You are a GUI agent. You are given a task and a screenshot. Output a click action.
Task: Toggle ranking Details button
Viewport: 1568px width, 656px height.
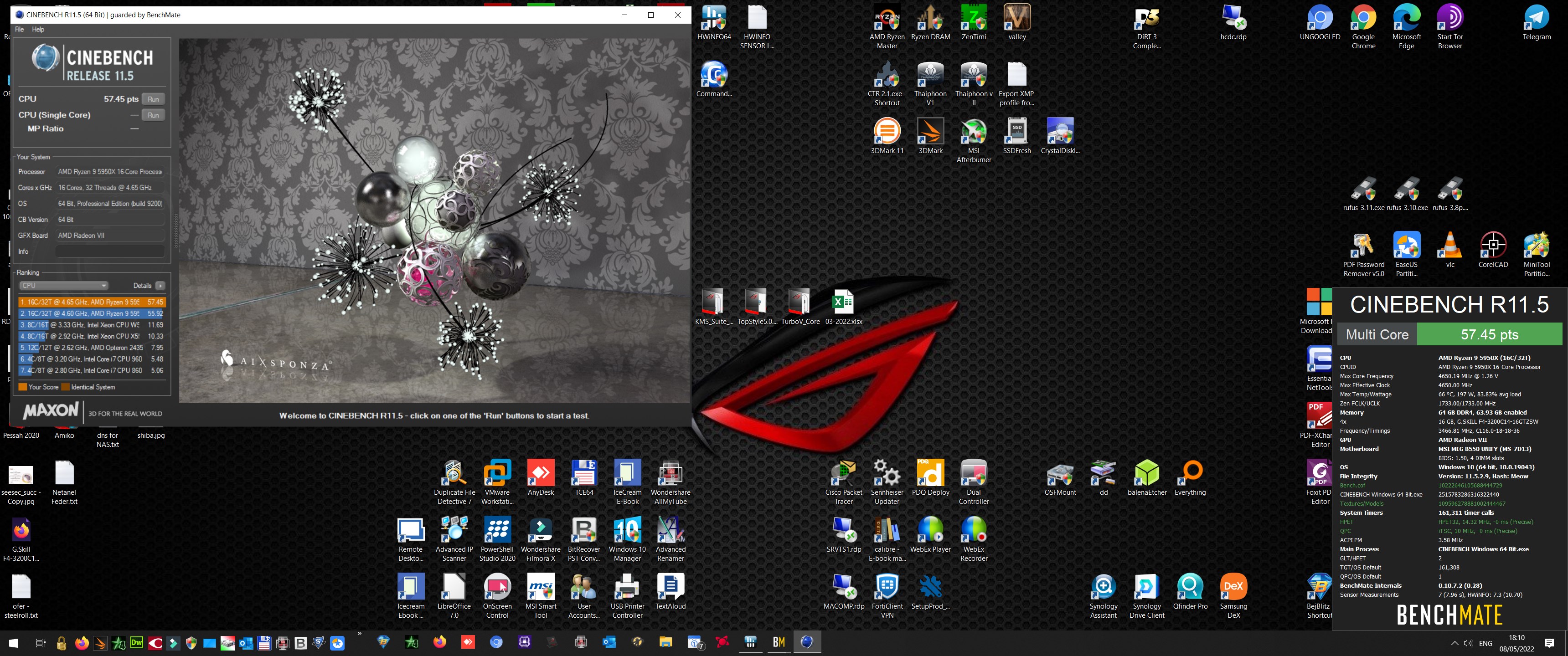(160, 285)
